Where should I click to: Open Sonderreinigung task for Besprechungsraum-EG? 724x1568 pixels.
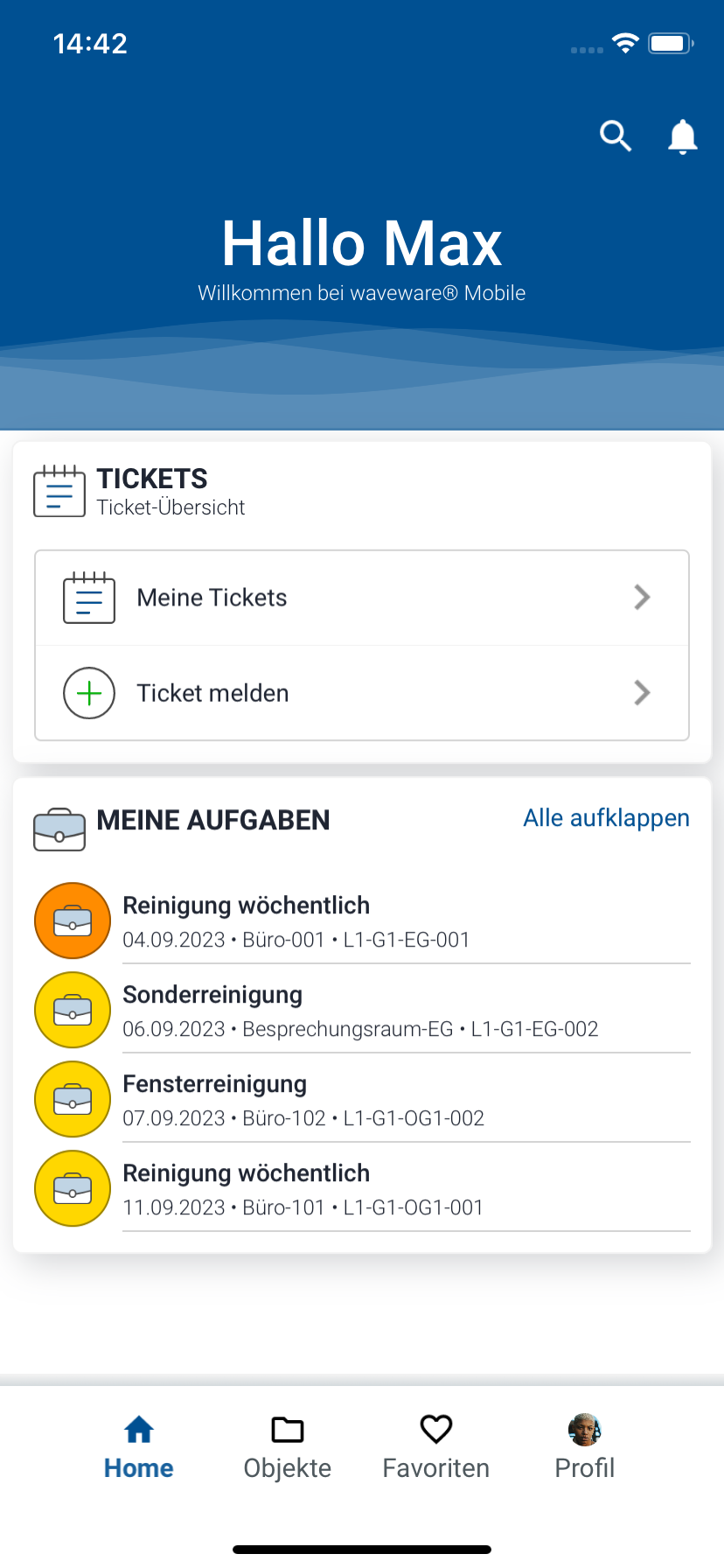[359, 1011]
